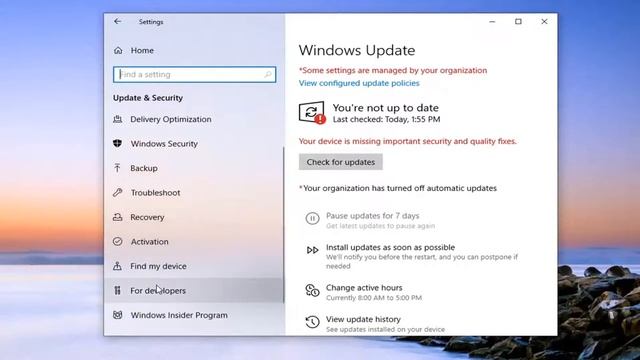Click the Windows Insider Program icon
640x360 pixels.
pyautogui.click(x=118, y=315)
